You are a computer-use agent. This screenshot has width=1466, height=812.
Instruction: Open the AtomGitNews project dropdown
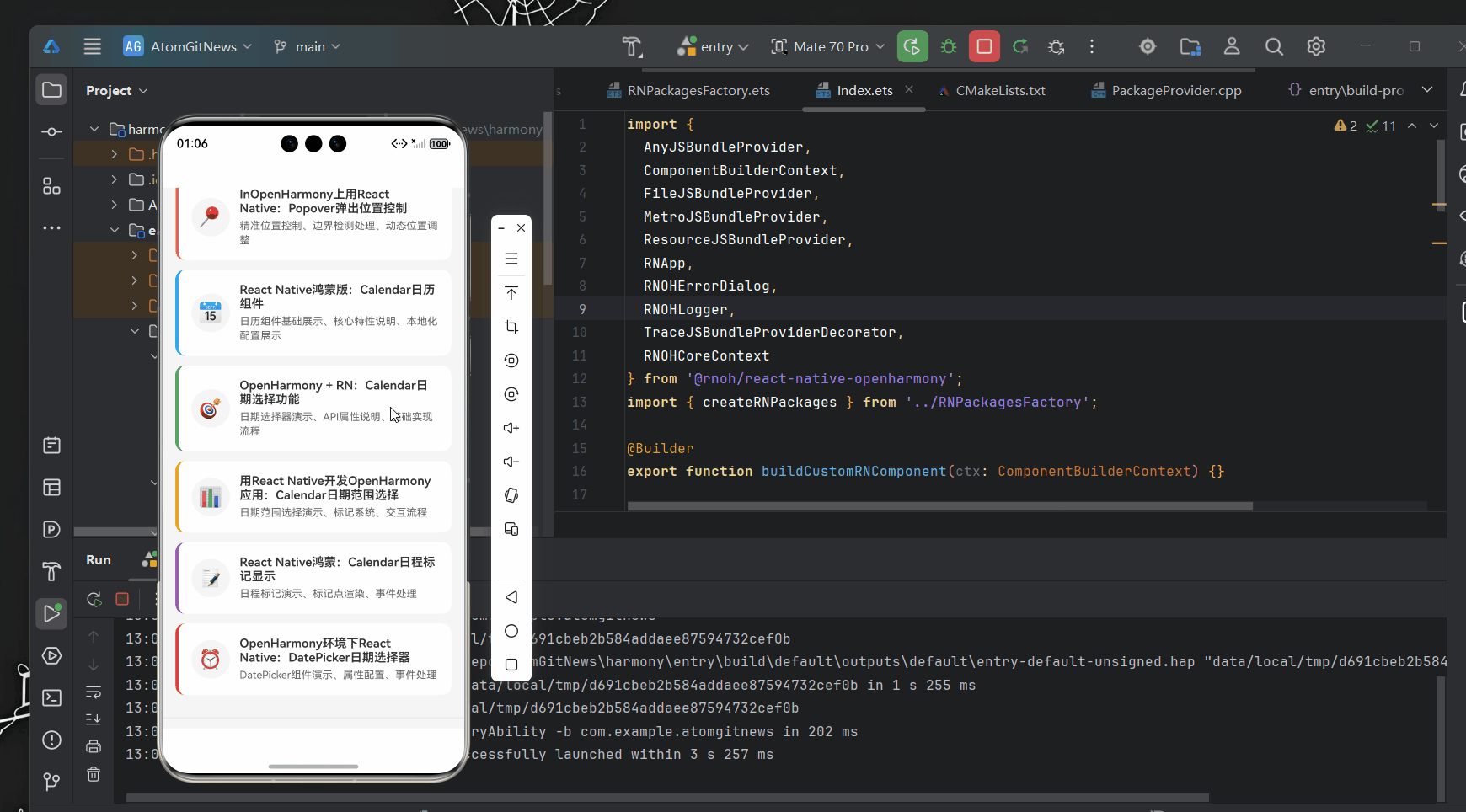(187, 46)
